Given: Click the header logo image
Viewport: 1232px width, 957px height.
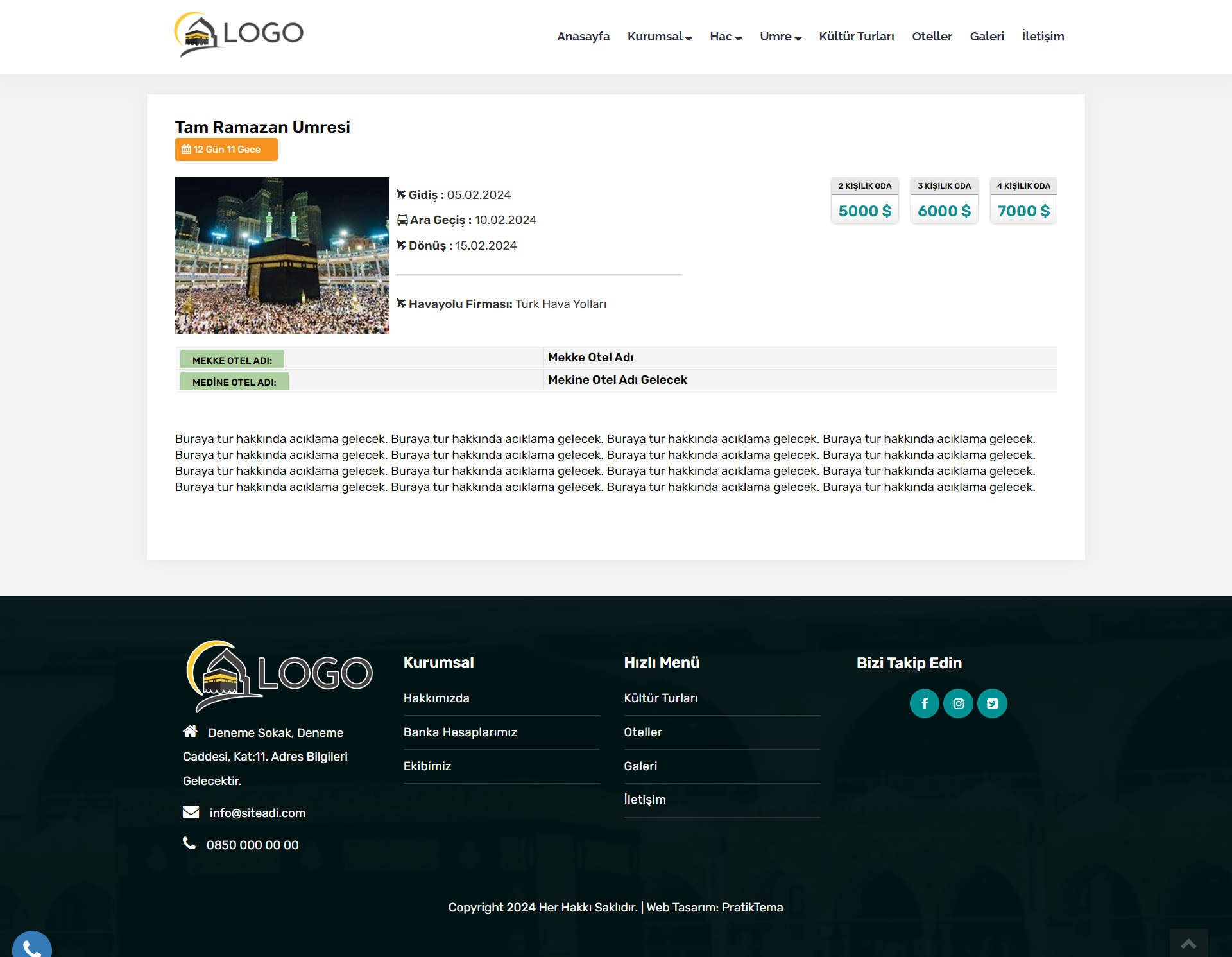Looking at the screenshot, I should click(239, 34).
